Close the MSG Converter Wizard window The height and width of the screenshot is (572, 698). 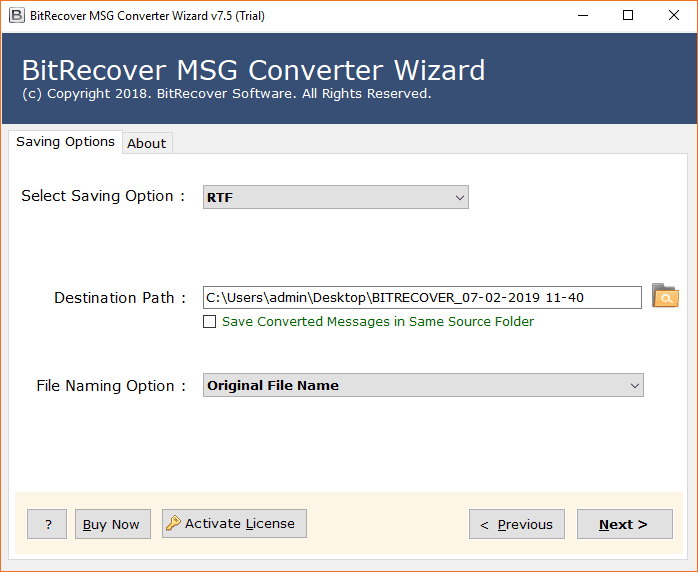(674, 16)
